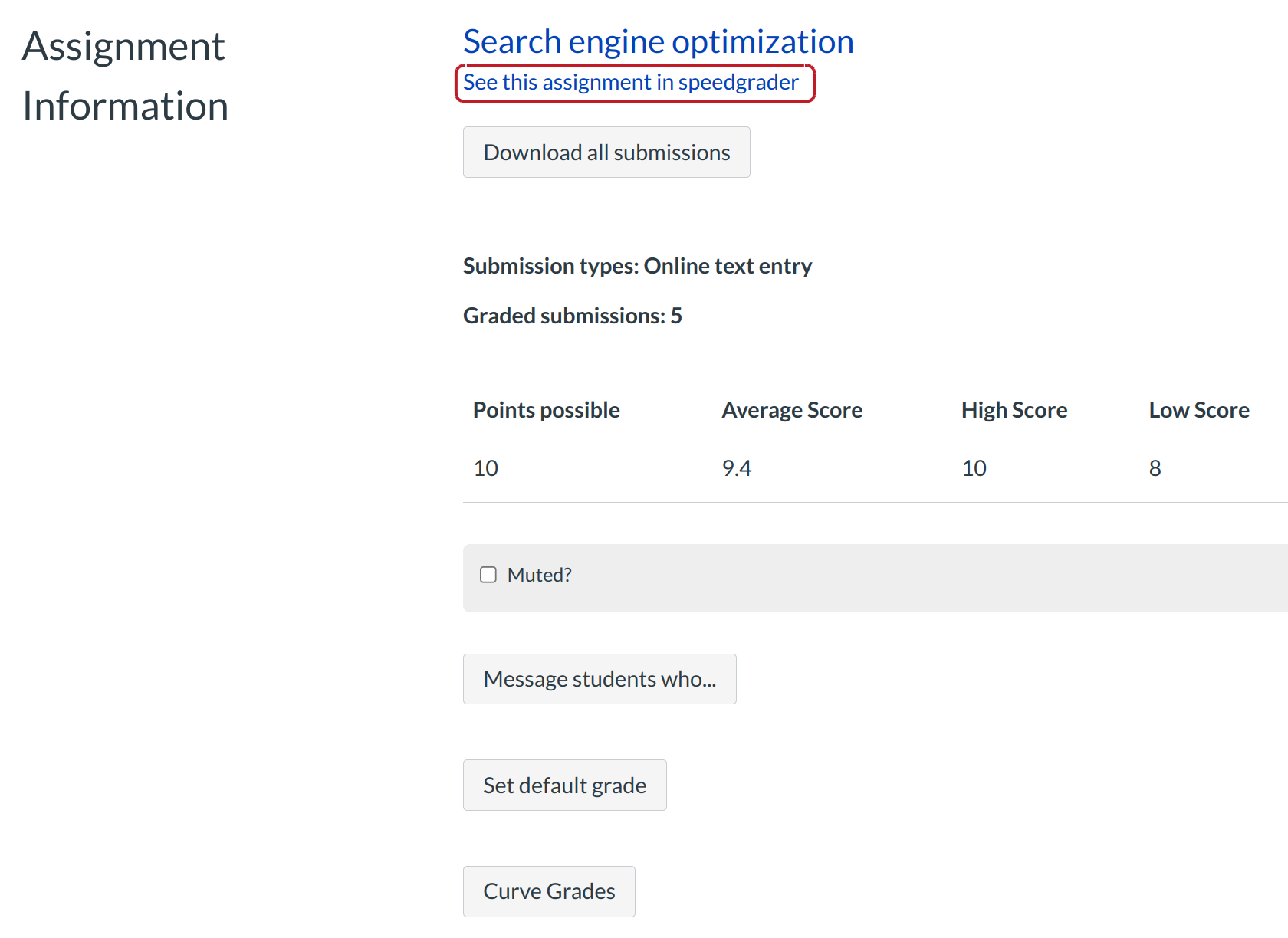Viewport: 1288px width, 938px height.
Task: Select the Average Score column header
Action: pos(791,410)
